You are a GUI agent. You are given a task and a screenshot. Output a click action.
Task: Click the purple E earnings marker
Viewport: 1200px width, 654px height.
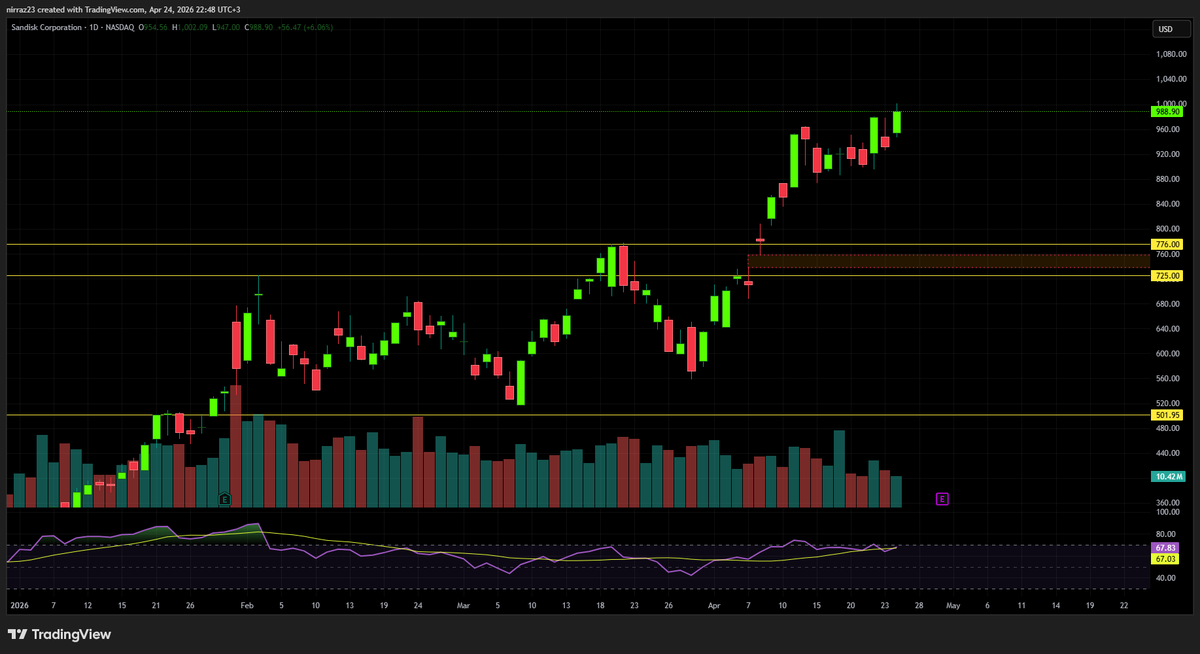(941, 498)
